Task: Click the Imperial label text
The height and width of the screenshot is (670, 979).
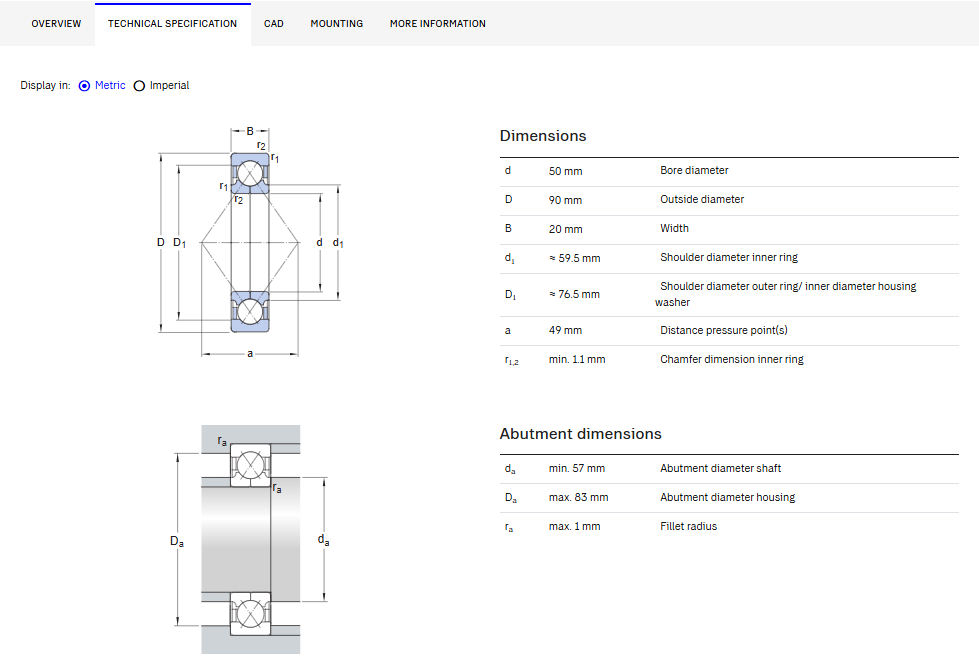Action: [169, 86]
